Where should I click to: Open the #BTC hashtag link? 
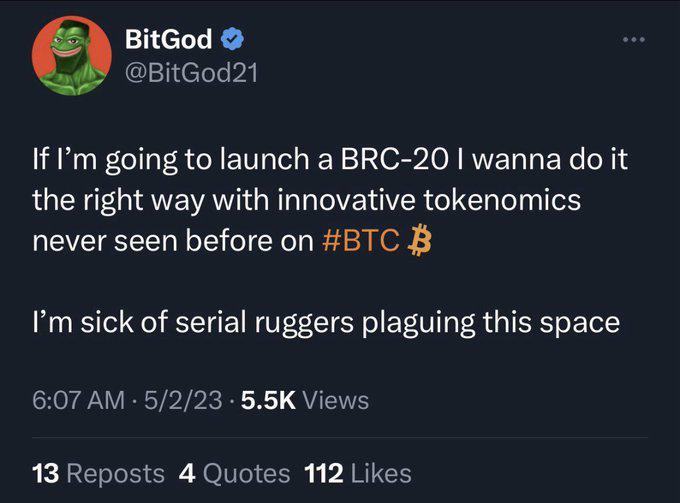coord(363,243)
